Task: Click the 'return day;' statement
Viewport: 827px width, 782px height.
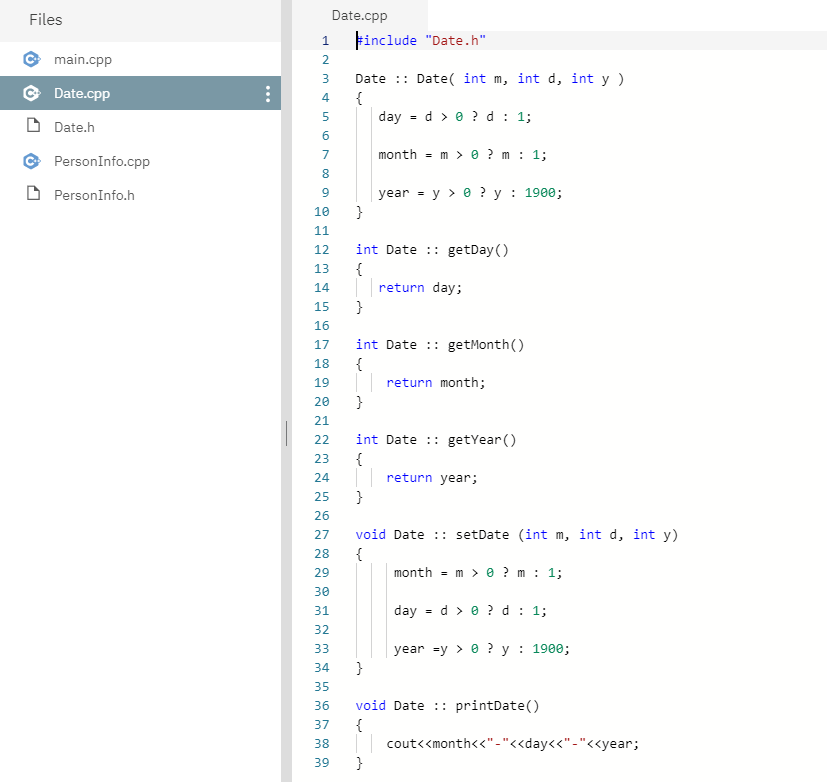Action: 420,287
